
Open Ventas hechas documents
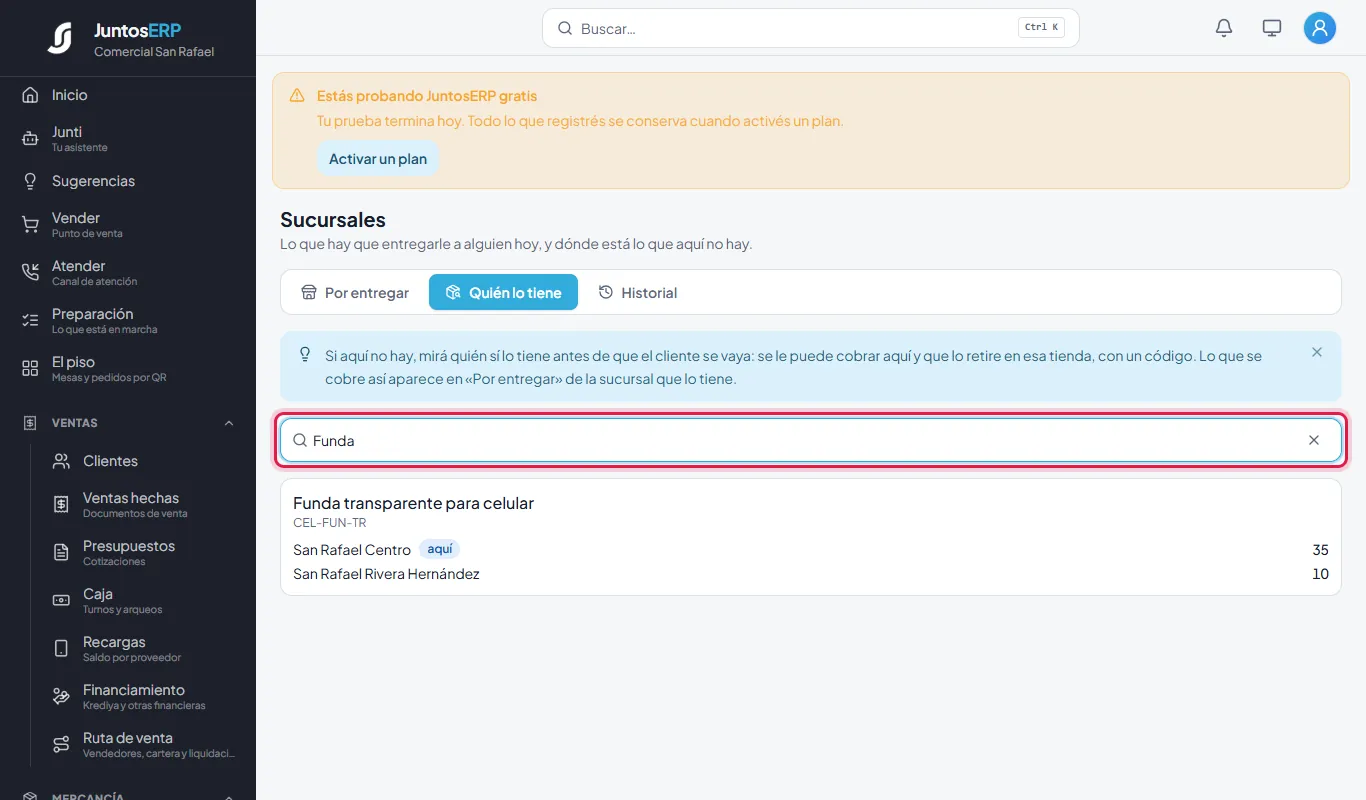click(x=143, y=504)
